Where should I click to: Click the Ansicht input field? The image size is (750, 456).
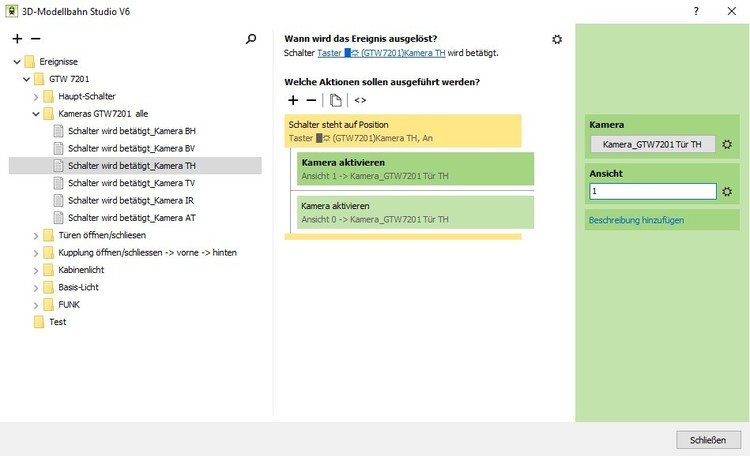(652, 192)
